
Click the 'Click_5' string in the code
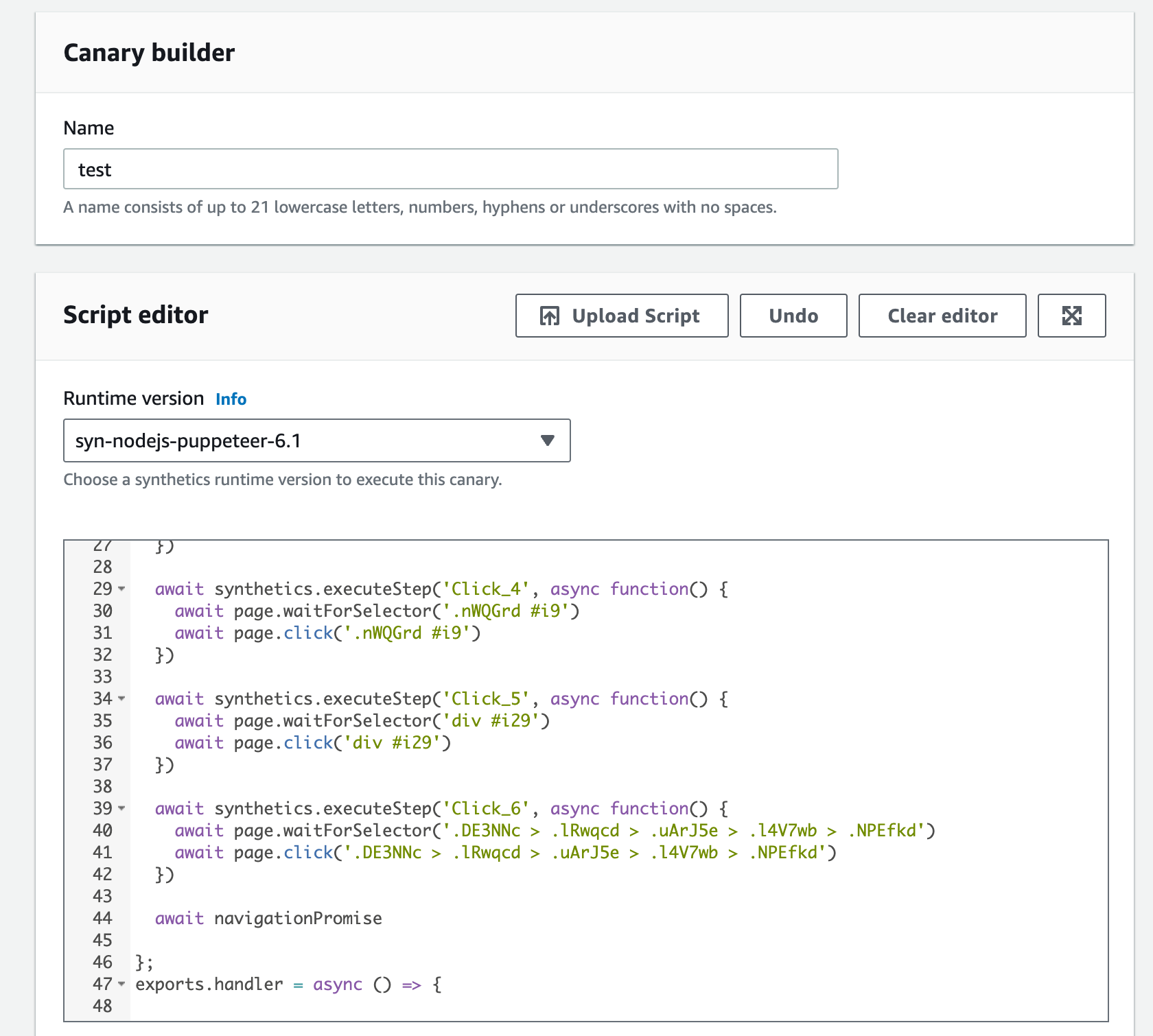point(486,698)
